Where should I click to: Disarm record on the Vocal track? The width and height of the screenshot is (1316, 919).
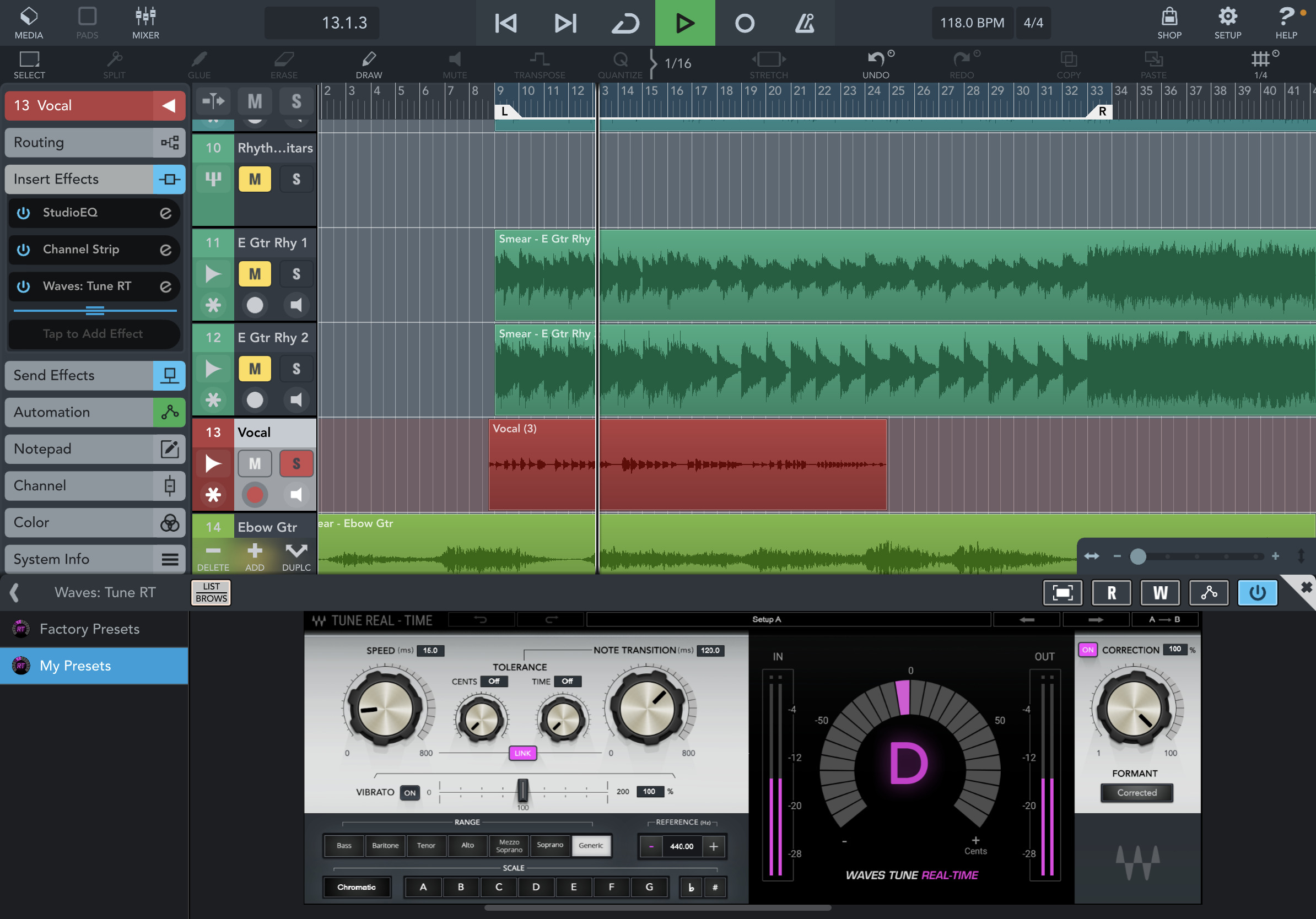pos(255,494)
